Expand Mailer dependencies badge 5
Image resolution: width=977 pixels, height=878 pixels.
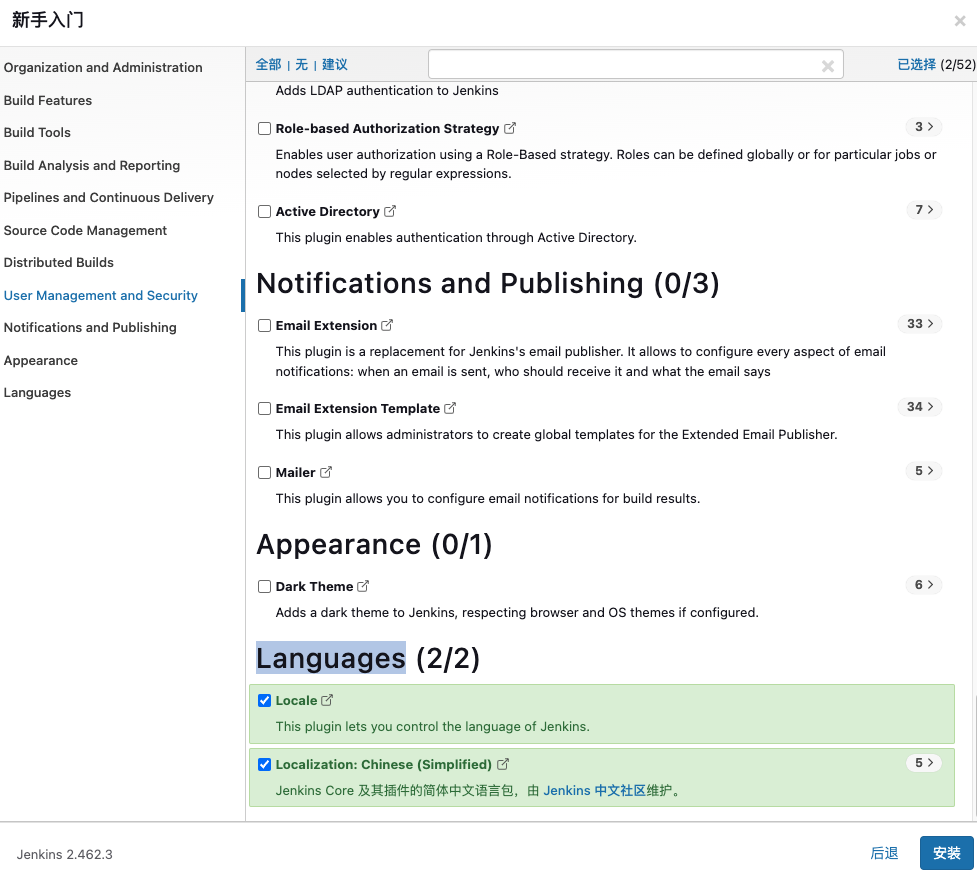tap(923, 471)
